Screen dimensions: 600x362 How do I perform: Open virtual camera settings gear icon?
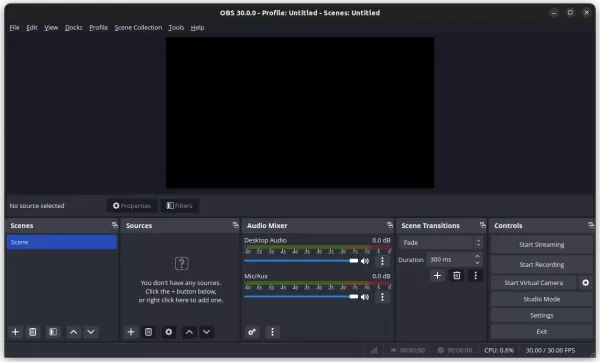[x=585, y=283]
